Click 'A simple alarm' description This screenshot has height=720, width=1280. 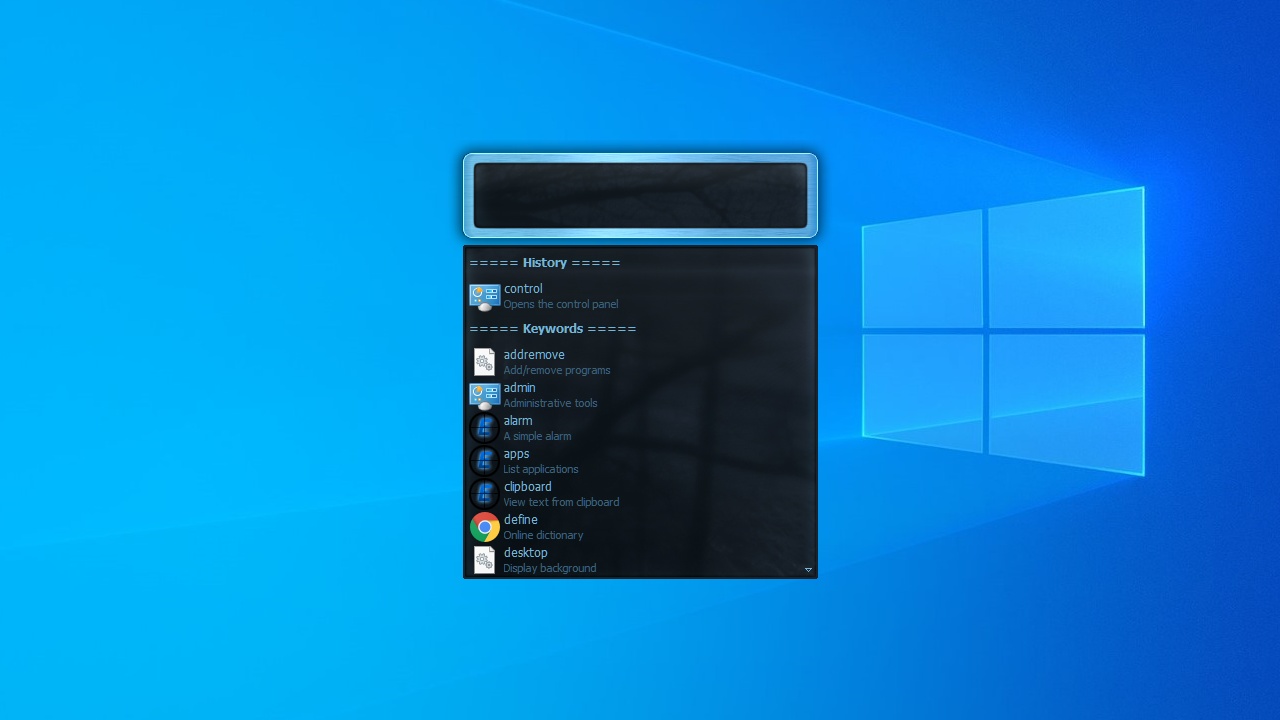click(x=538, y=437)
